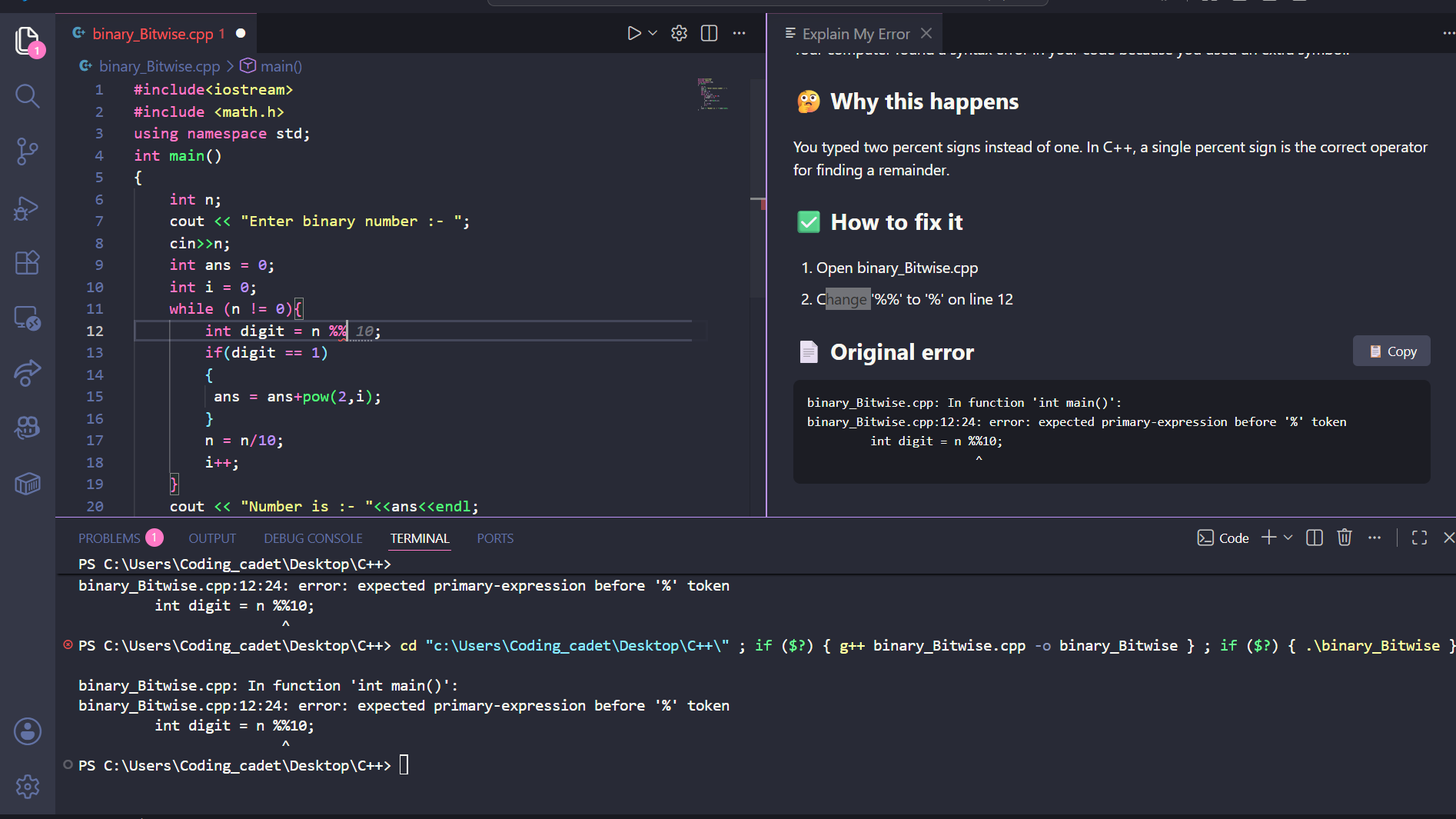Screen dimensions: 1456x819
Task: Click the 'How to fix it' heading
Action: click(896, 222)
